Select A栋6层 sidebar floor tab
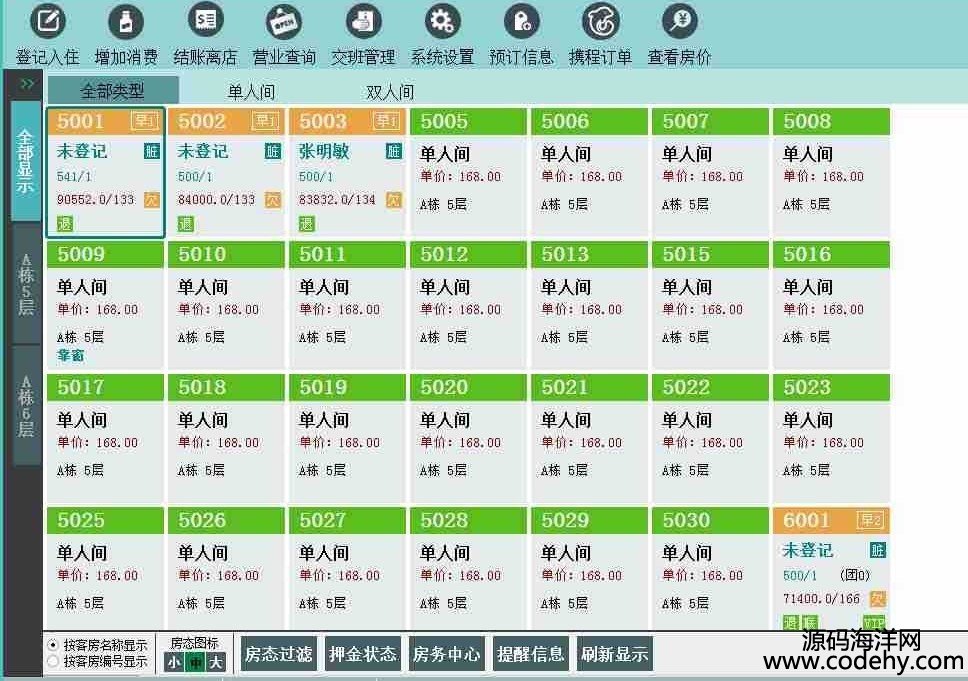Image resolution: width=968 pixels, height=681 pixels. tap(26, 406)
